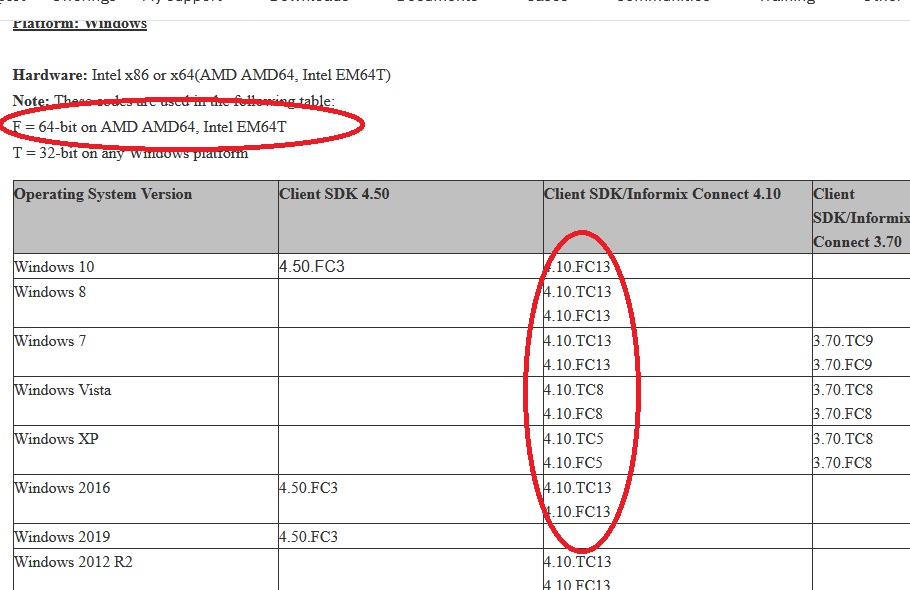The height and width of the screenshot is (590, 910).
Task: Click the 'Windows Vista' row label
Action: 63,390
